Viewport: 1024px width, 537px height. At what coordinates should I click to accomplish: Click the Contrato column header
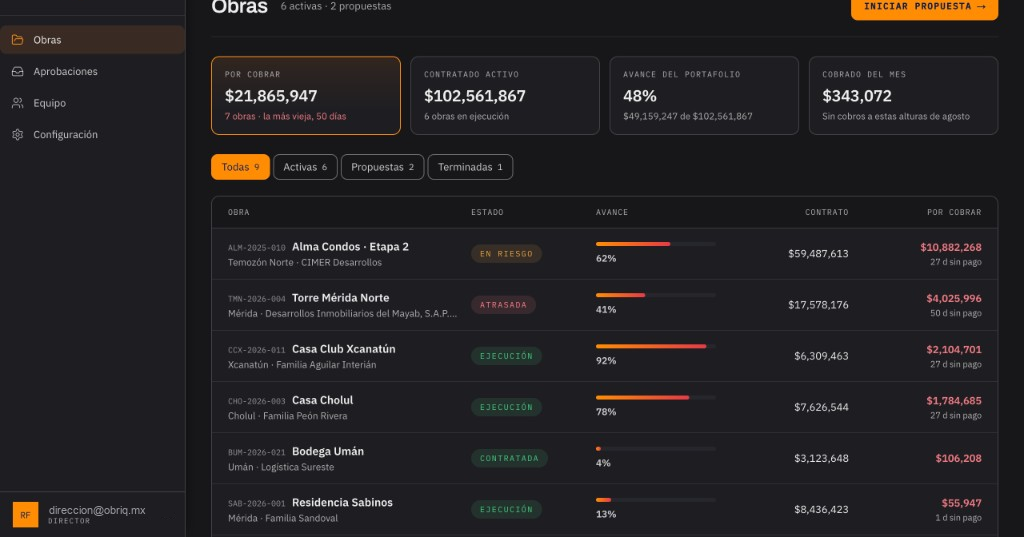pyautogui.click(x=827, y=212)
